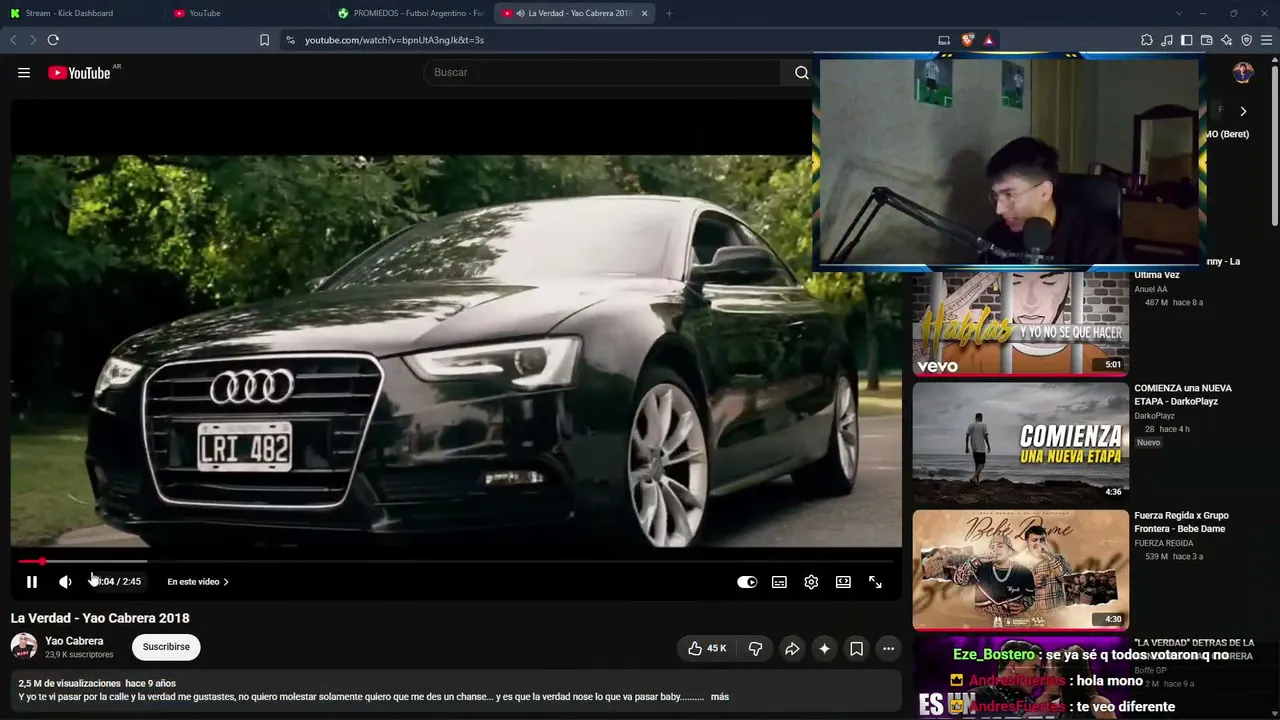Screen dimensions: 1280x720
Task: Switch the player to theater mode
Action: coord(843,582)
